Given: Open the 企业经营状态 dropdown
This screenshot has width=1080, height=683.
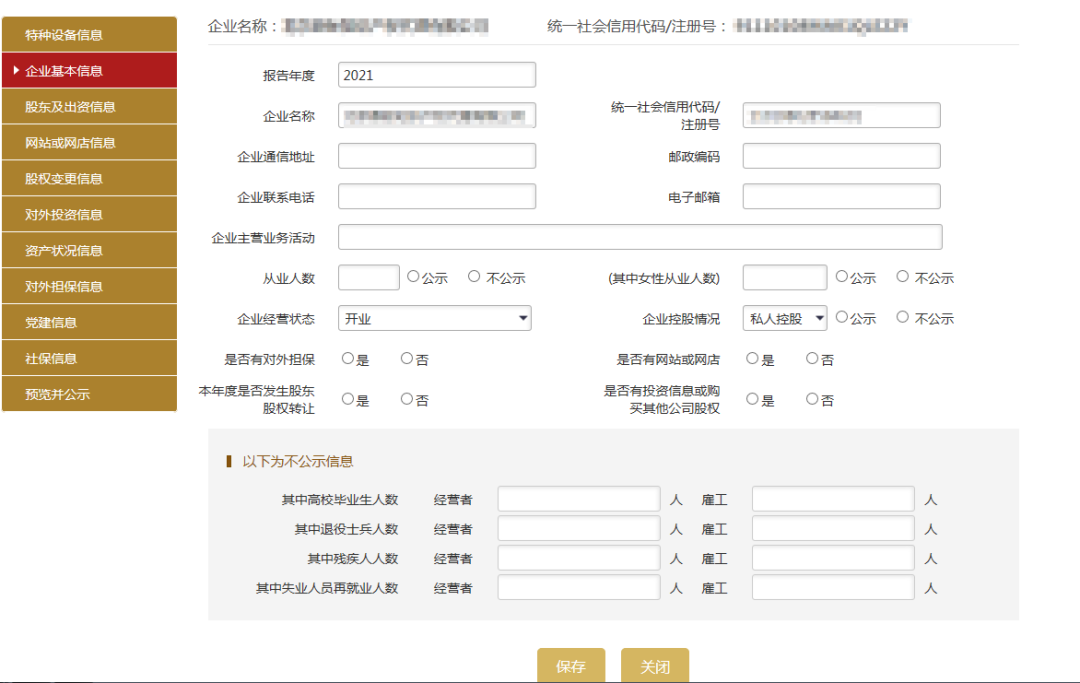Looking at the screenshot, I should click(434, 317).
